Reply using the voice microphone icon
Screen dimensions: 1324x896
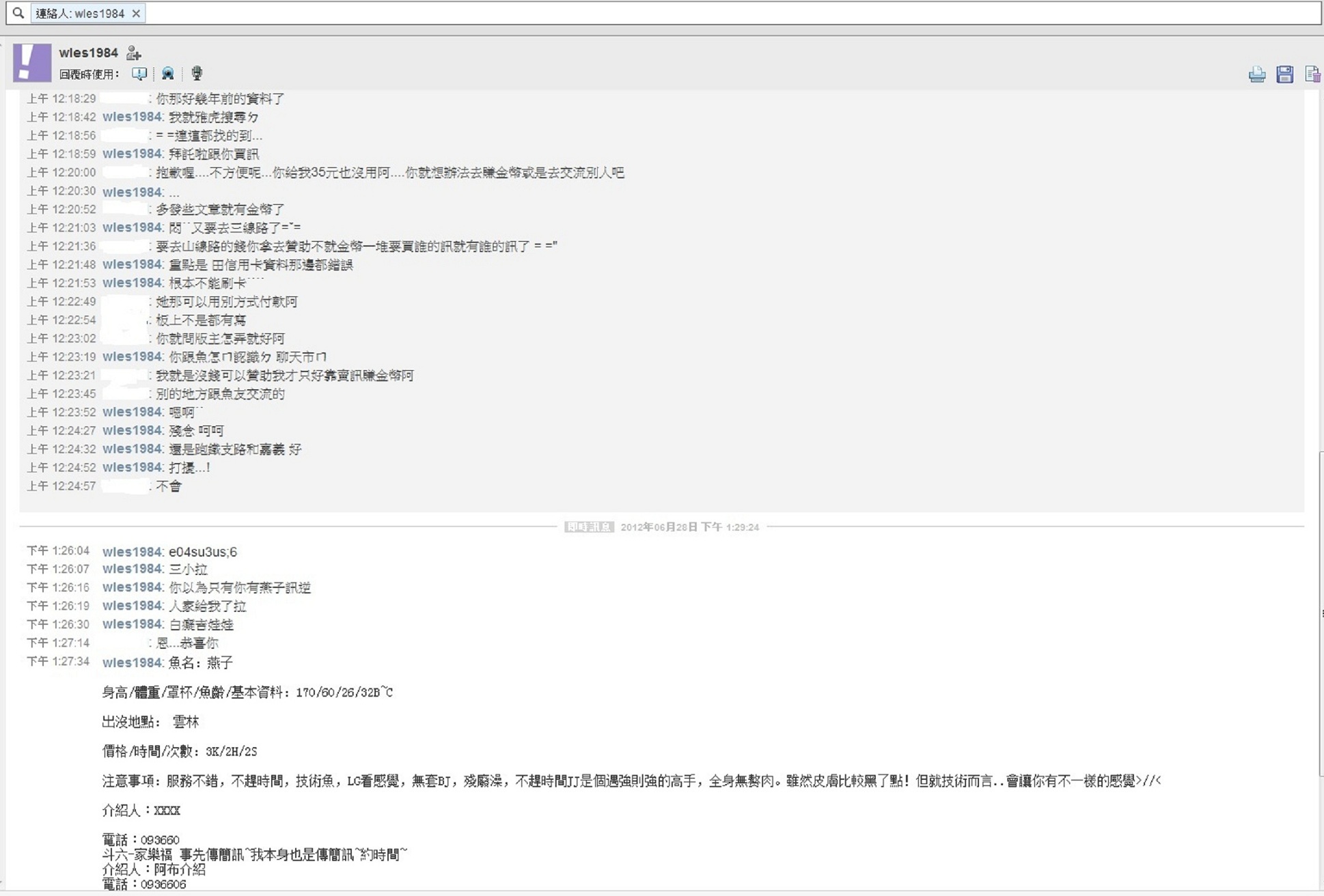click(197, 73)
